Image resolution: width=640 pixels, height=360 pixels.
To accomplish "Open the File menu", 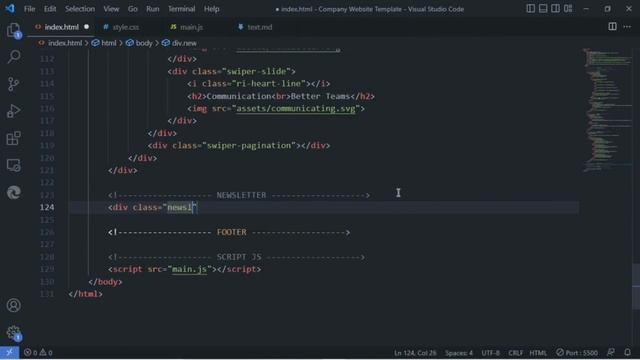I will coord(29,9).
